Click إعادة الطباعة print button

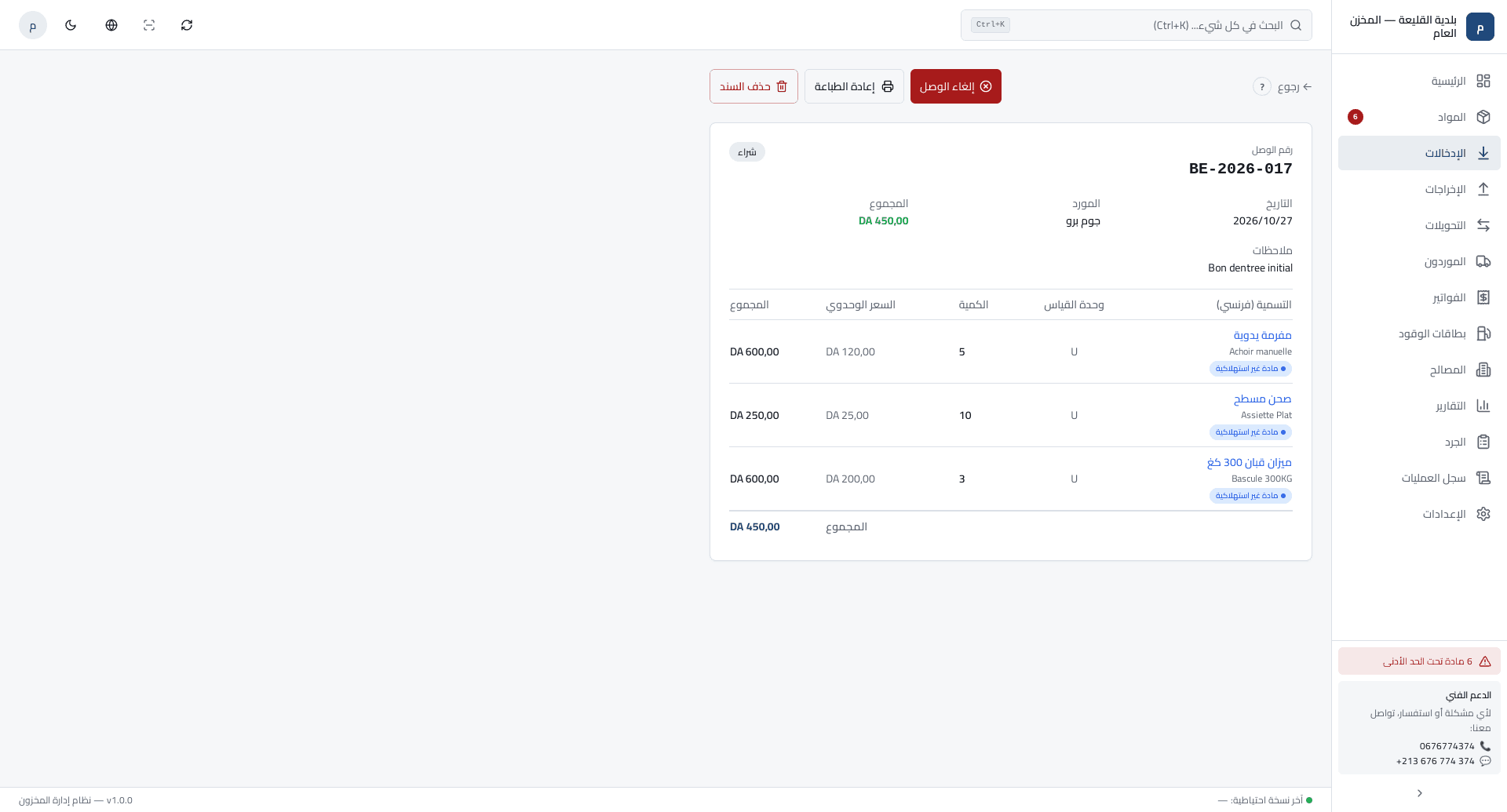pos(854,86)
